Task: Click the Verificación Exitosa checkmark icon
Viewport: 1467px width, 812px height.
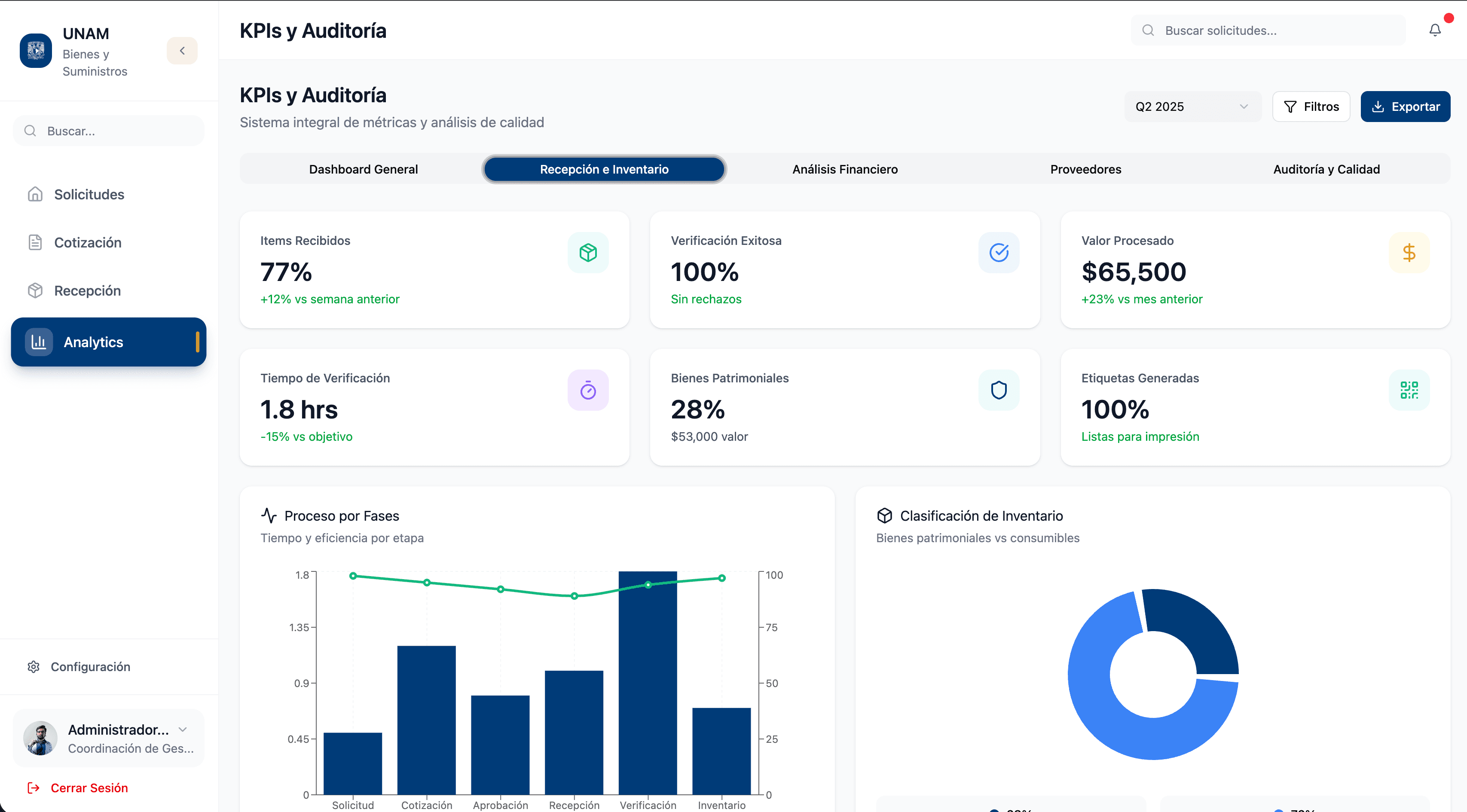Action: [x=998, y=252]
